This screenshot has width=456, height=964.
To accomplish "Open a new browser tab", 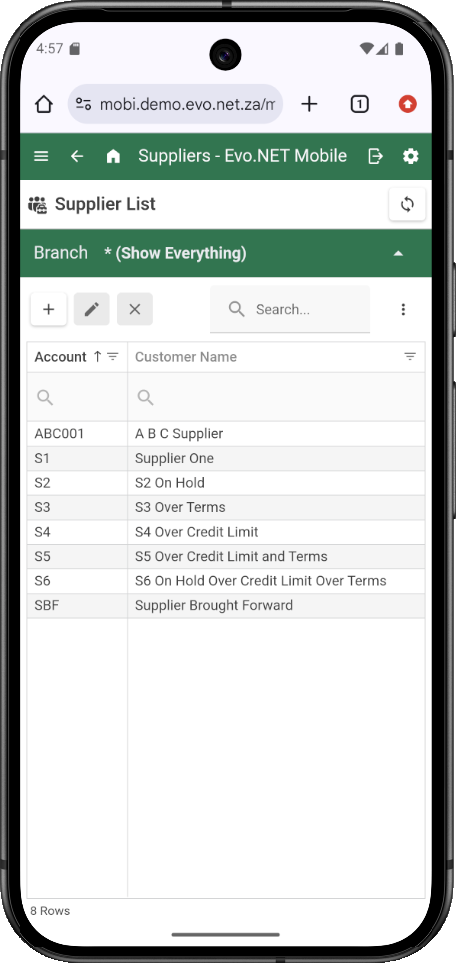I will (x=309, y=105).
